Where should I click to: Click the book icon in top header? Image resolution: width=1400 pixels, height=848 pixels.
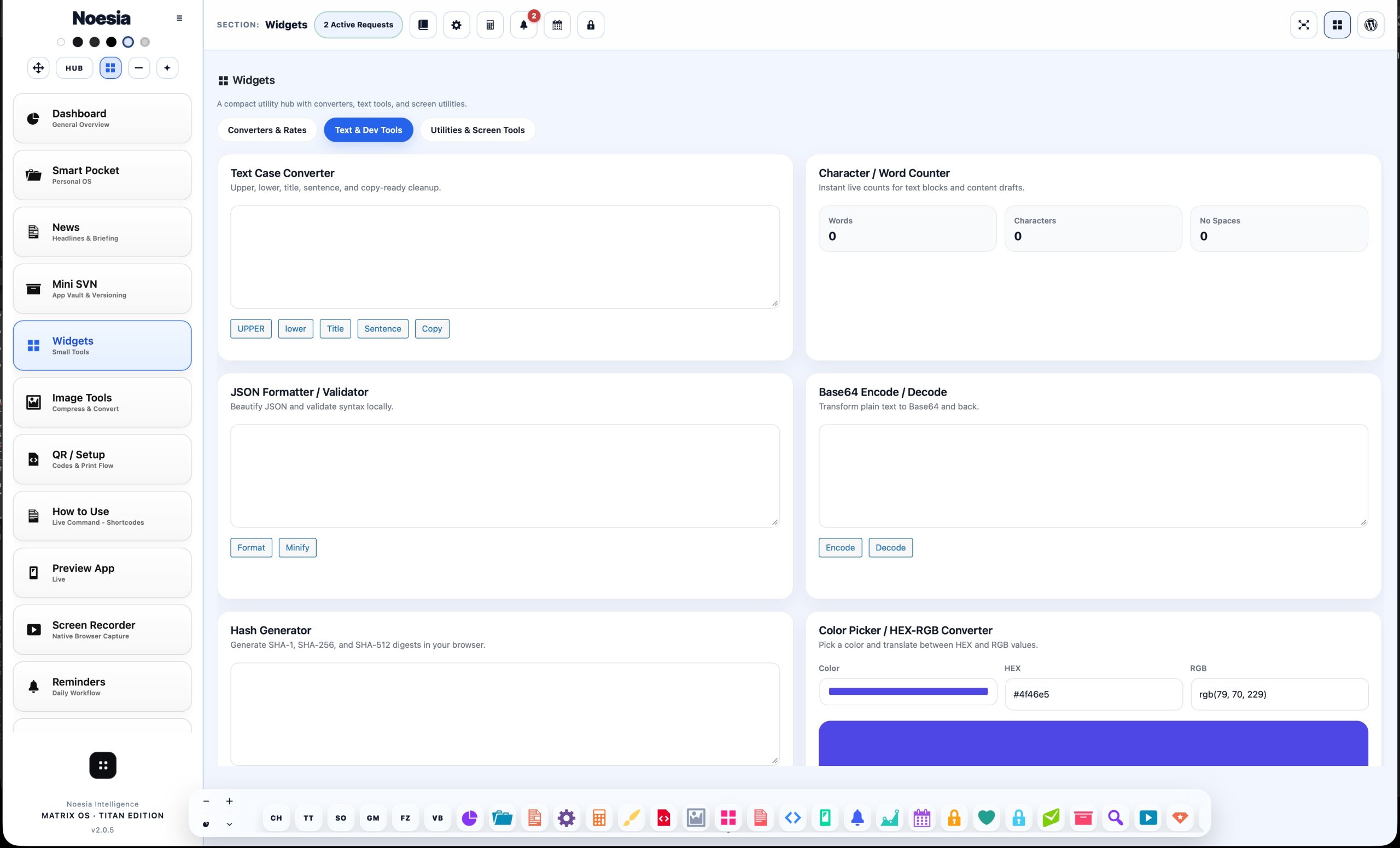tap(423, 25)
